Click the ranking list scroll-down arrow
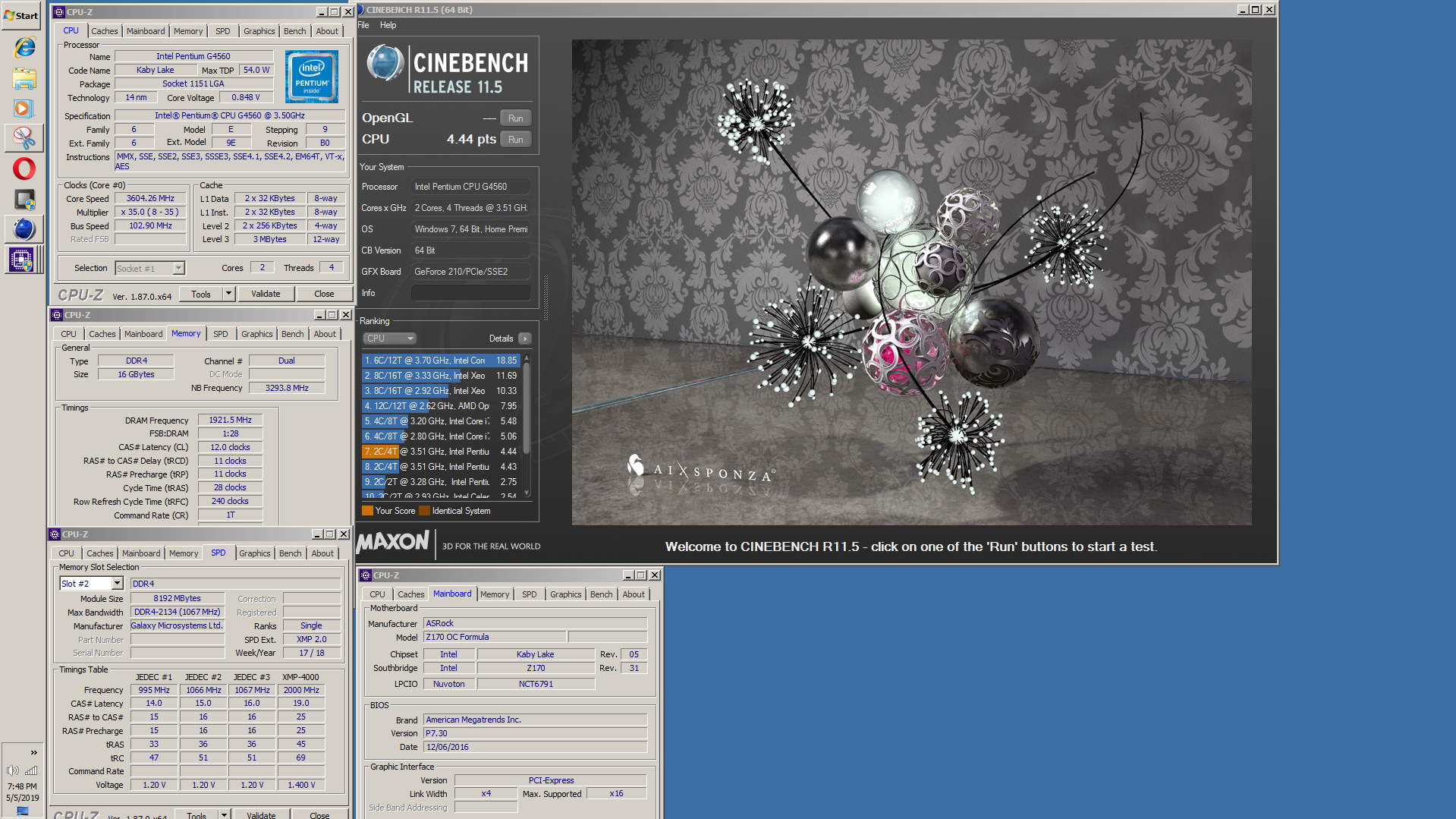Image resolution: width=1456 pixels, height=819 pixels. coord(527,493)
